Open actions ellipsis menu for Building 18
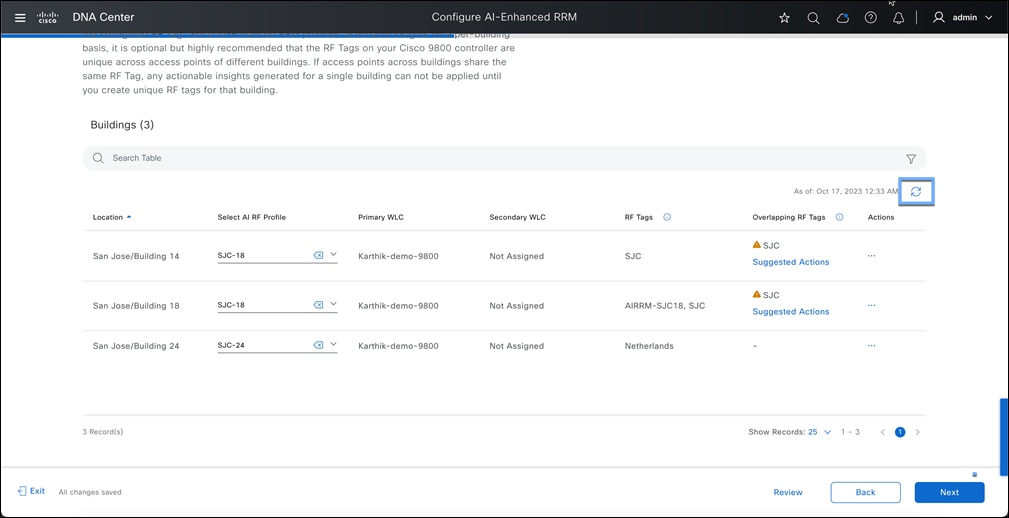1009x518 pixels. [x=871, y=305]
